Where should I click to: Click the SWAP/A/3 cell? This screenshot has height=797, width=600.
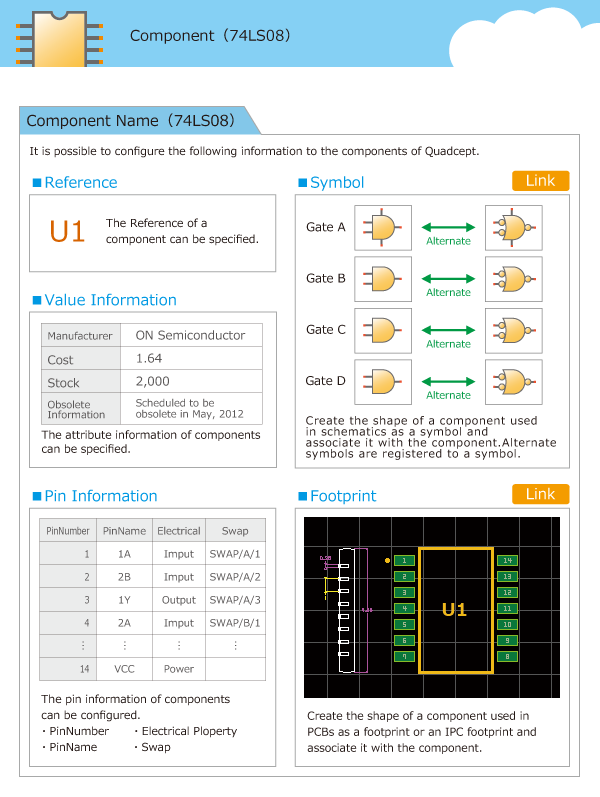pyautogui.click(x=235, y=600)
